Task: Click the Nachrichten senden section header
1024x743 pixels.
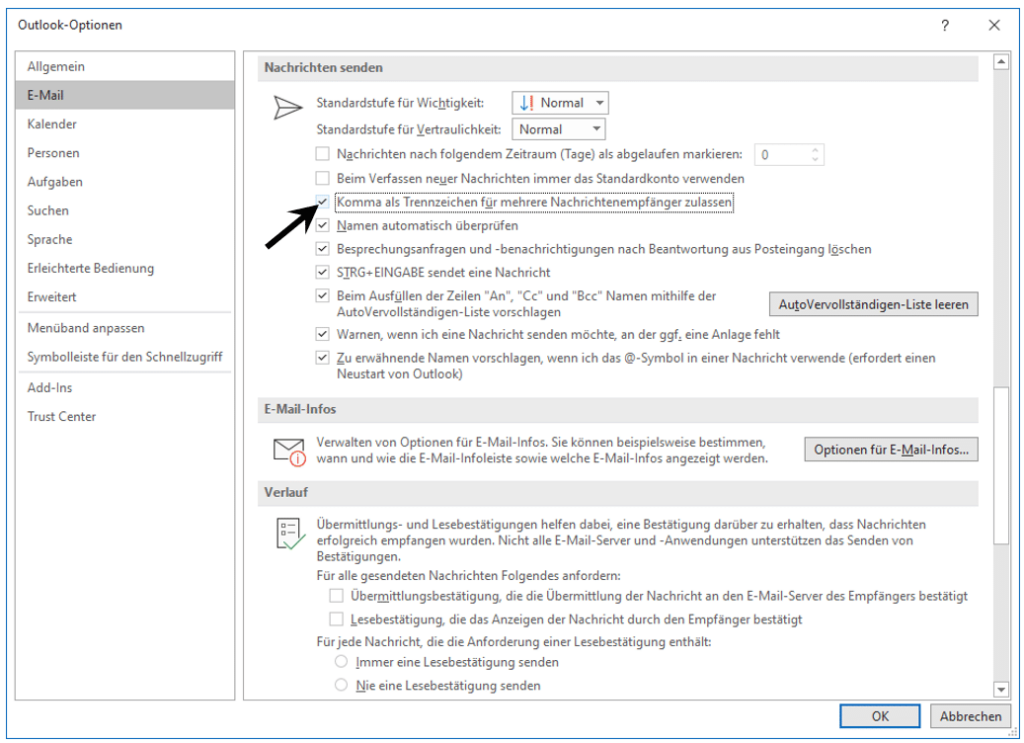Action: coord(618,68)
